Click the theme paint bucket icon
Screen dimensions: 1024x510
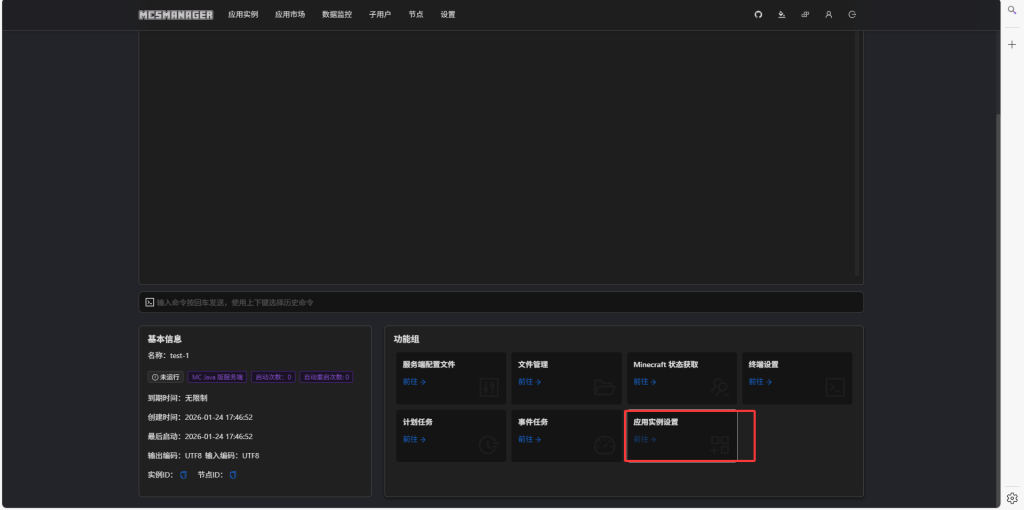click(781, 15)
